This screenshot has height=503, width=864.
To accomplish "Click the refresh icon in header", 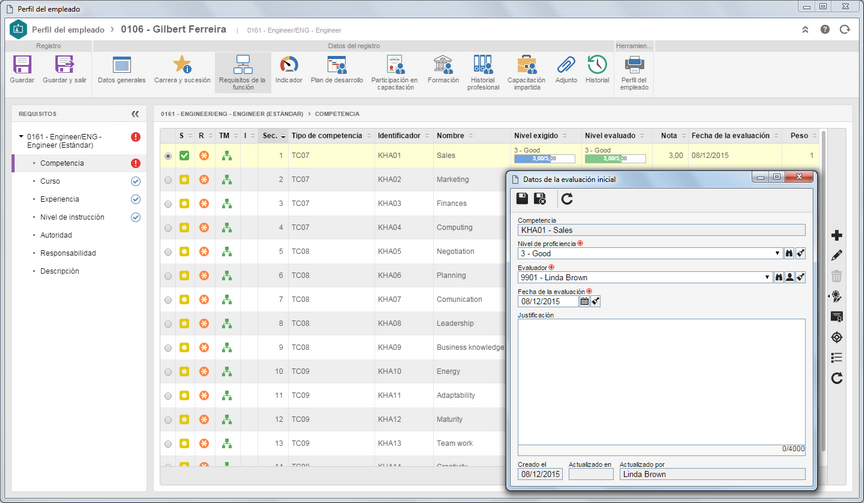I will coord(845,30).
